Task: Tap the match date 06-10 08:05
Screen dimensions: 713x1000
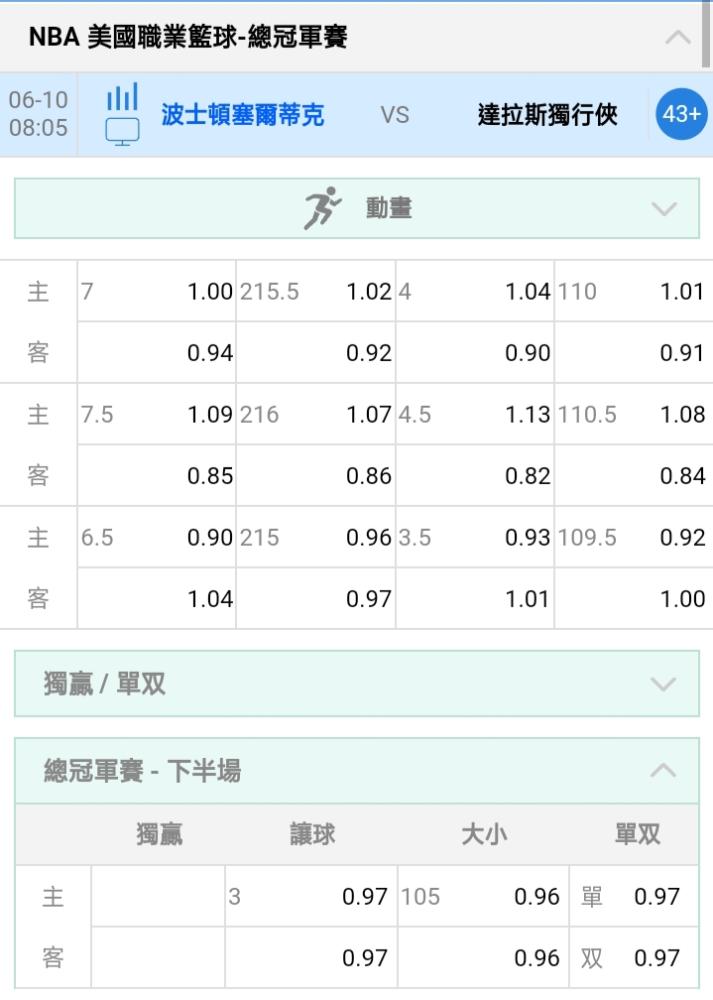Action: coord(38,114)
